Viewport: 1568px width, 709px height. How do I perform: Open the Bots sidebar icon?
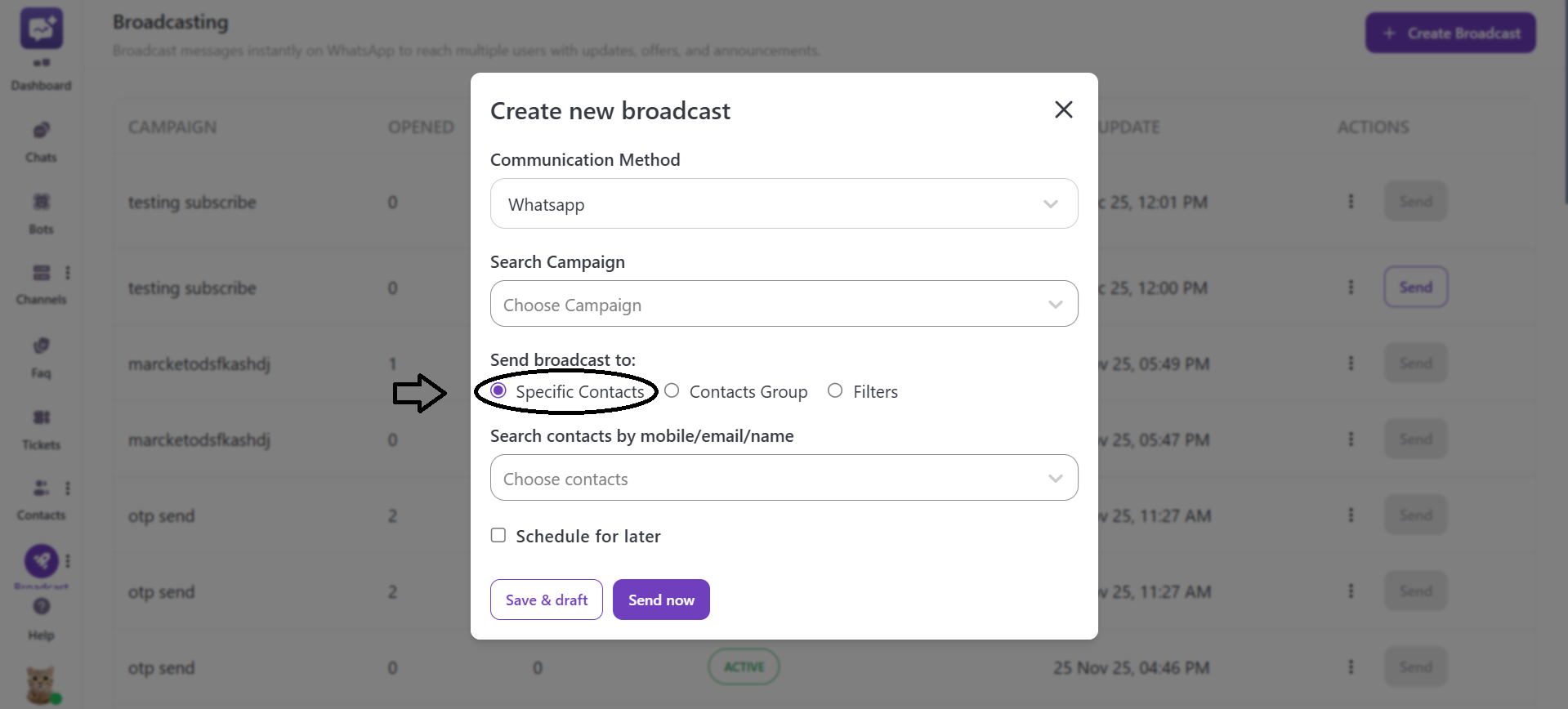(41, 203)
